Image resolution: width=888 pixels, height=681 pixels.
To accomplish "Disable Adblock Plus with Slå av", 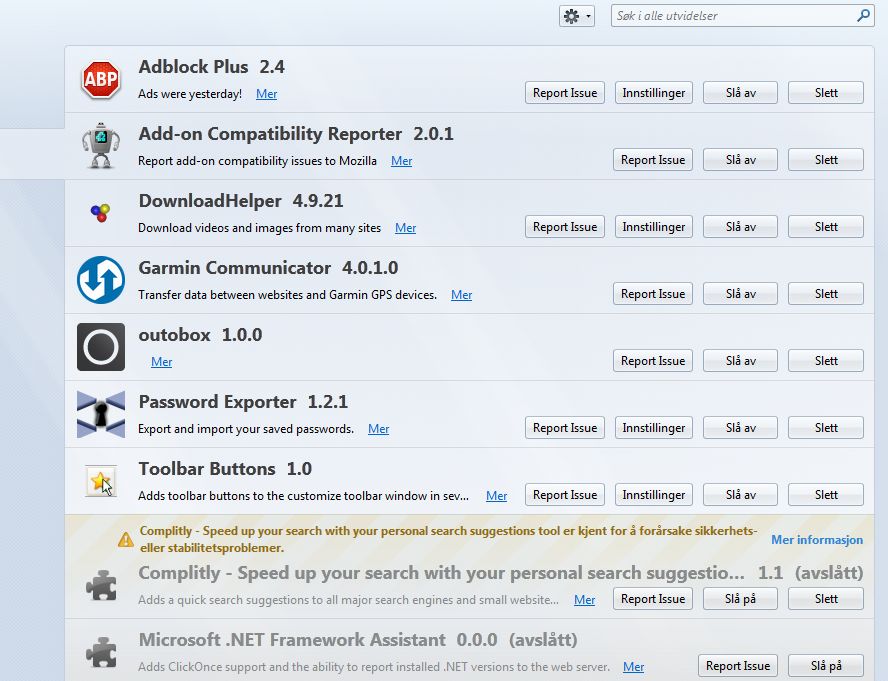I will click(740, 93).
